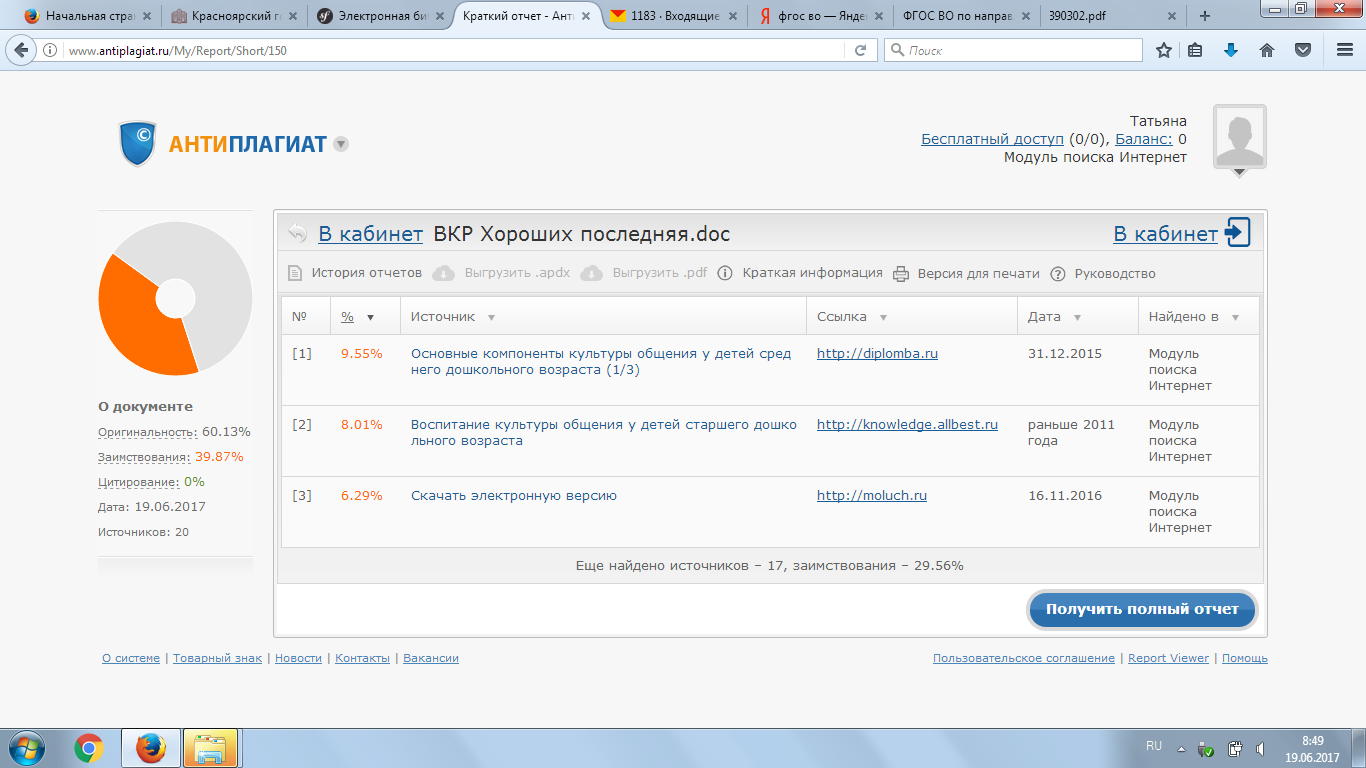Viewport: 1366px width, 768px height.
Task: Open Firefox hamburger menu
Action: [1345, 50]
